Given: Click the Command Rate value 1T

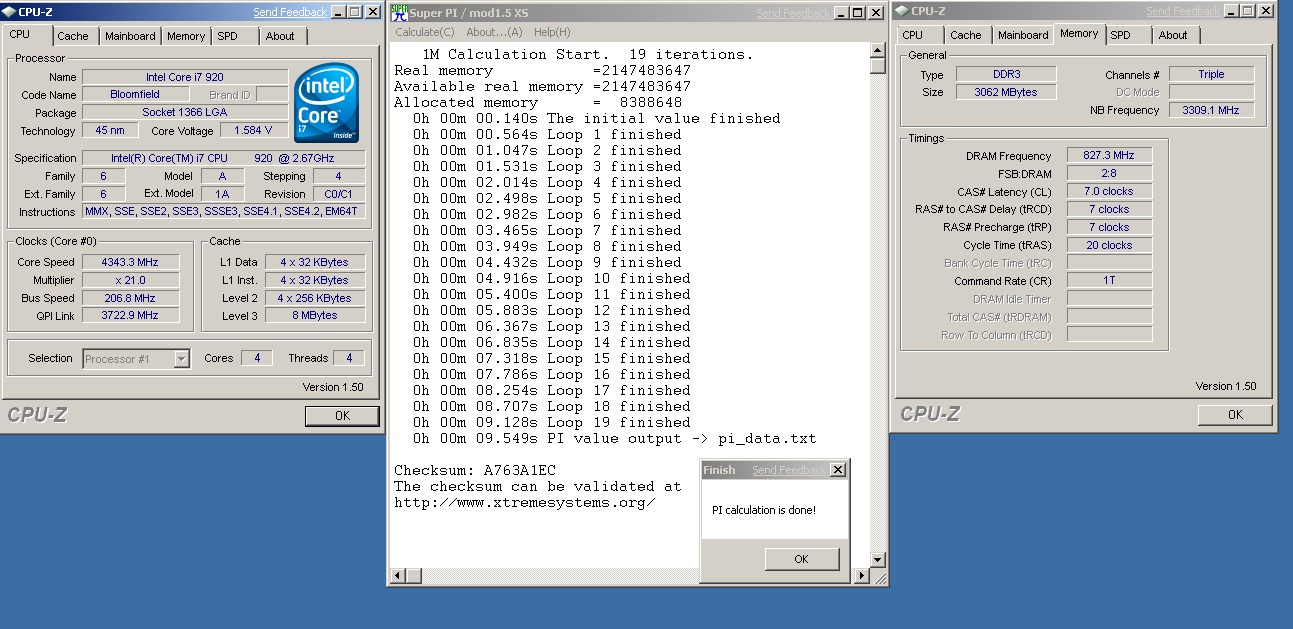Looking at the screenshot, I should click(x=1109, y=281).
